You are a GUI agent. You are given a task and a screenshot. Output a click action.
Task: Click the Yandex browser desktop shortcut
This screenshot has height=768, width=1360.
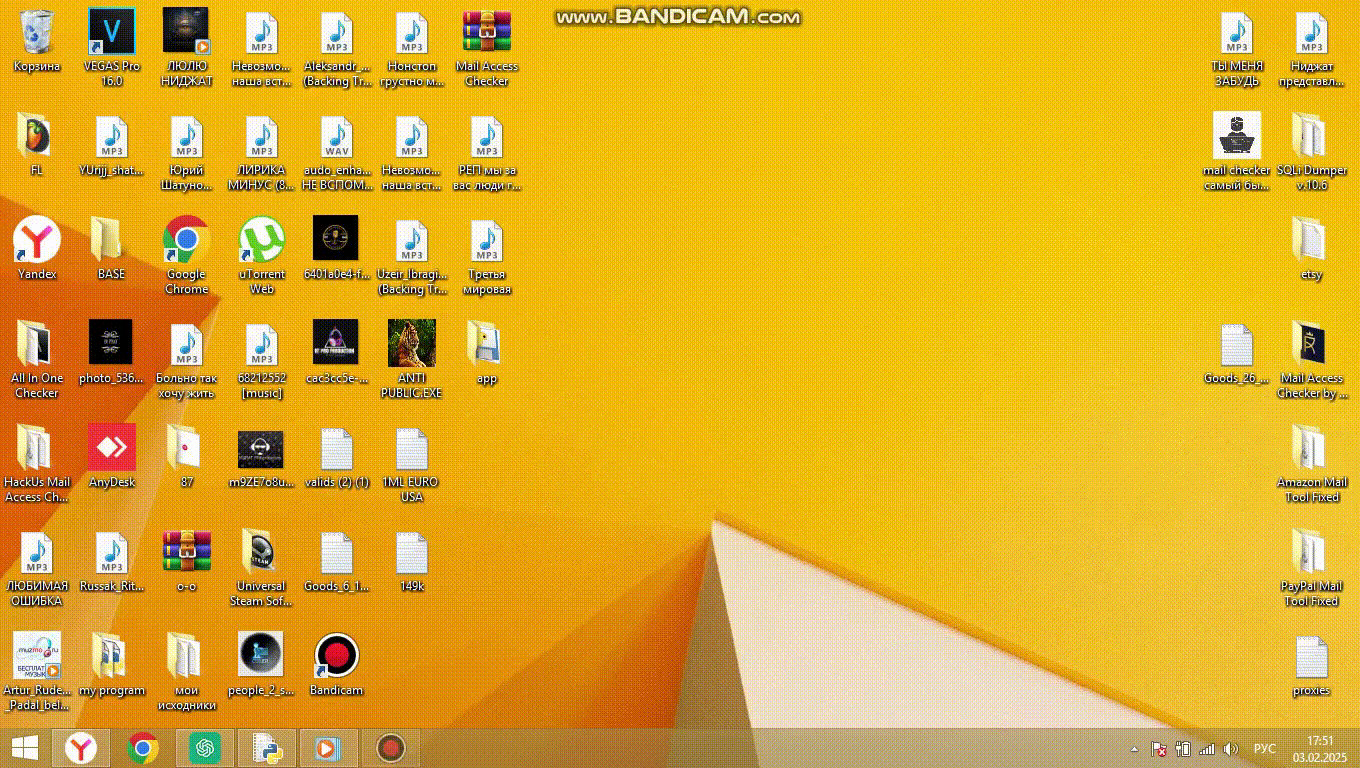click(x=37, y=242)
